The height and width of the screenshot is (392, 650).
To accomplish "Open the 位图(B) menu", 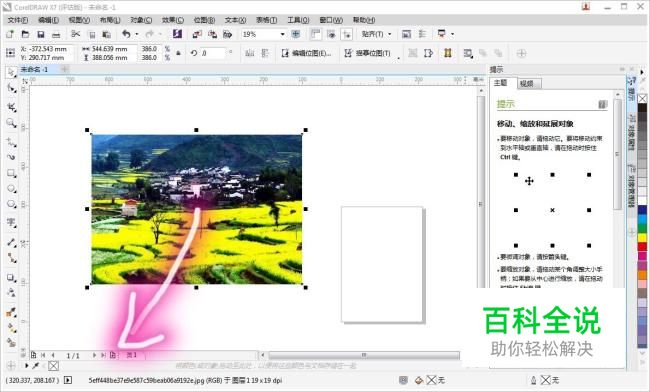I will tap(204, 20).
